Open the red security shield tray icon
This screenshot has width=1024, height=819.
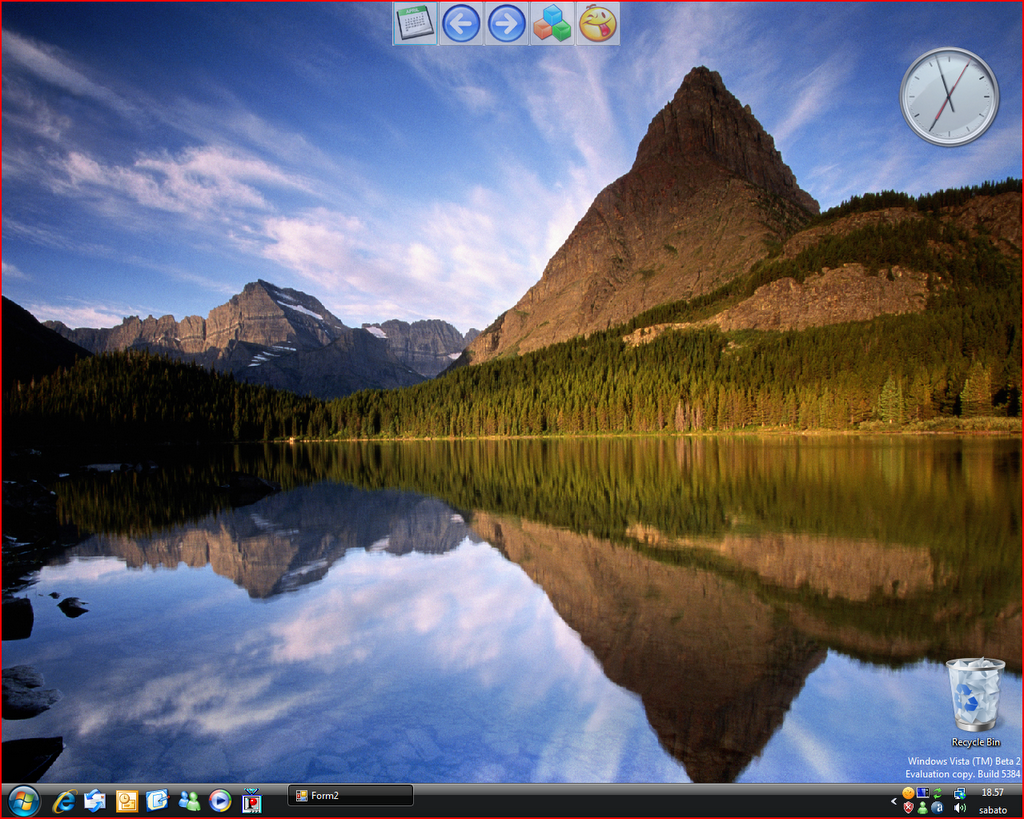pyautogui.click(x=908, y=808)
